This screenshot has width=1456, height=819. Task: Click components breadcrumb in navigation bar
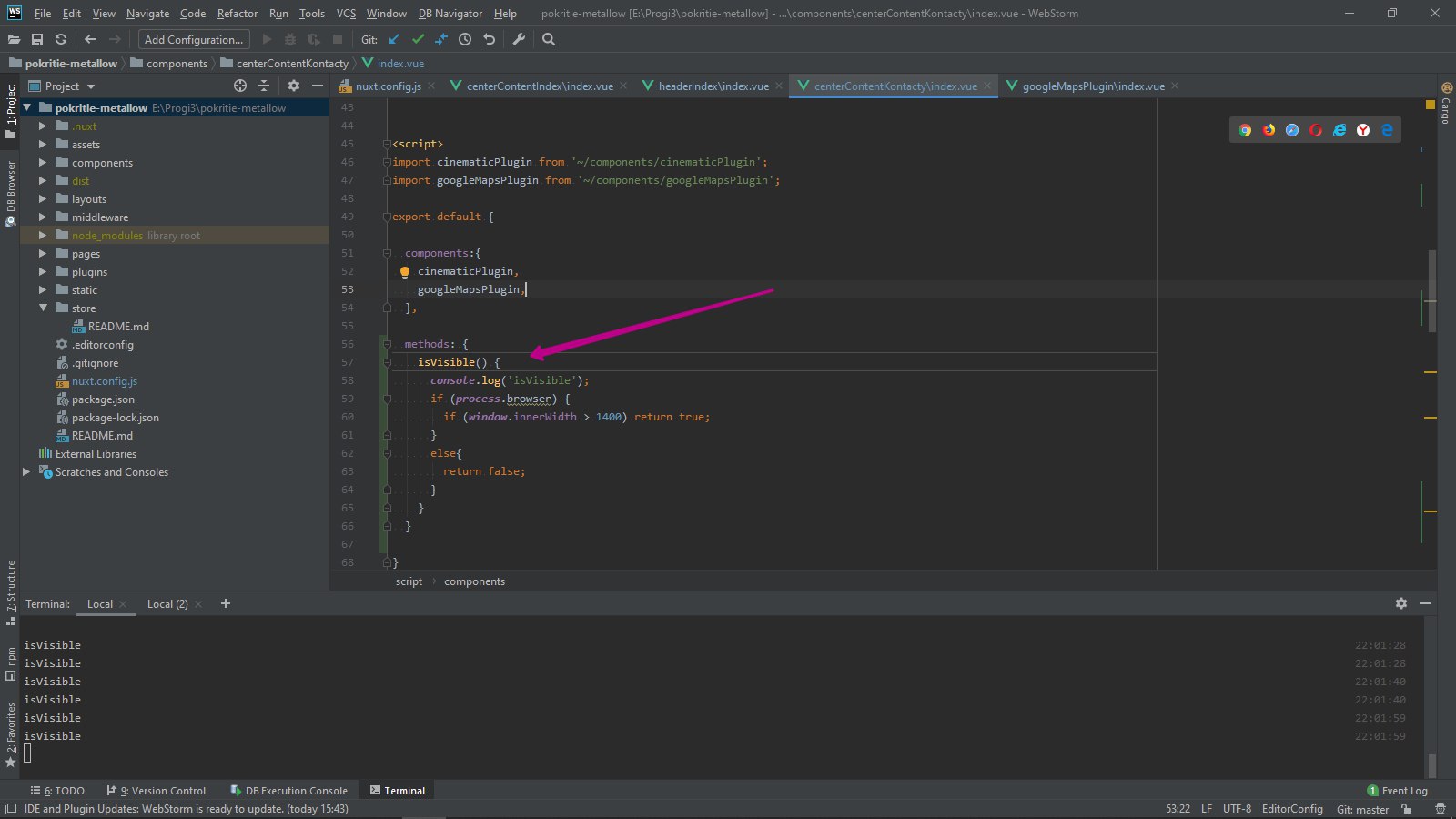pos(169,64)
